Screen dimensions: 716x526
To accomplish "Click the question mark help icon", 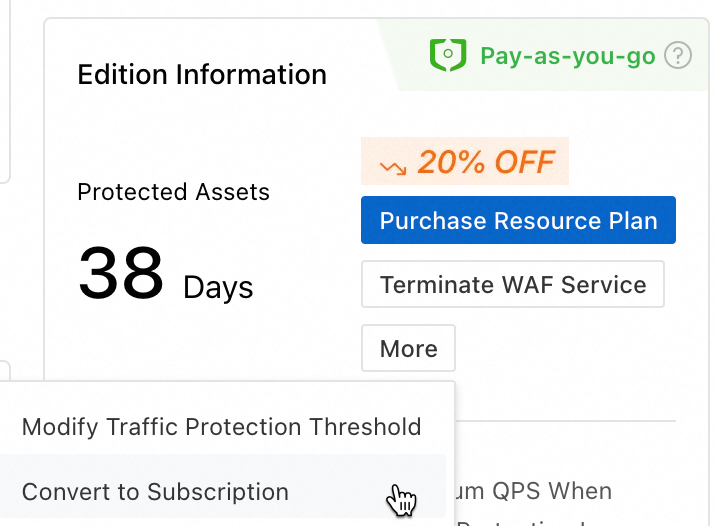I will (x=679, y=54).
